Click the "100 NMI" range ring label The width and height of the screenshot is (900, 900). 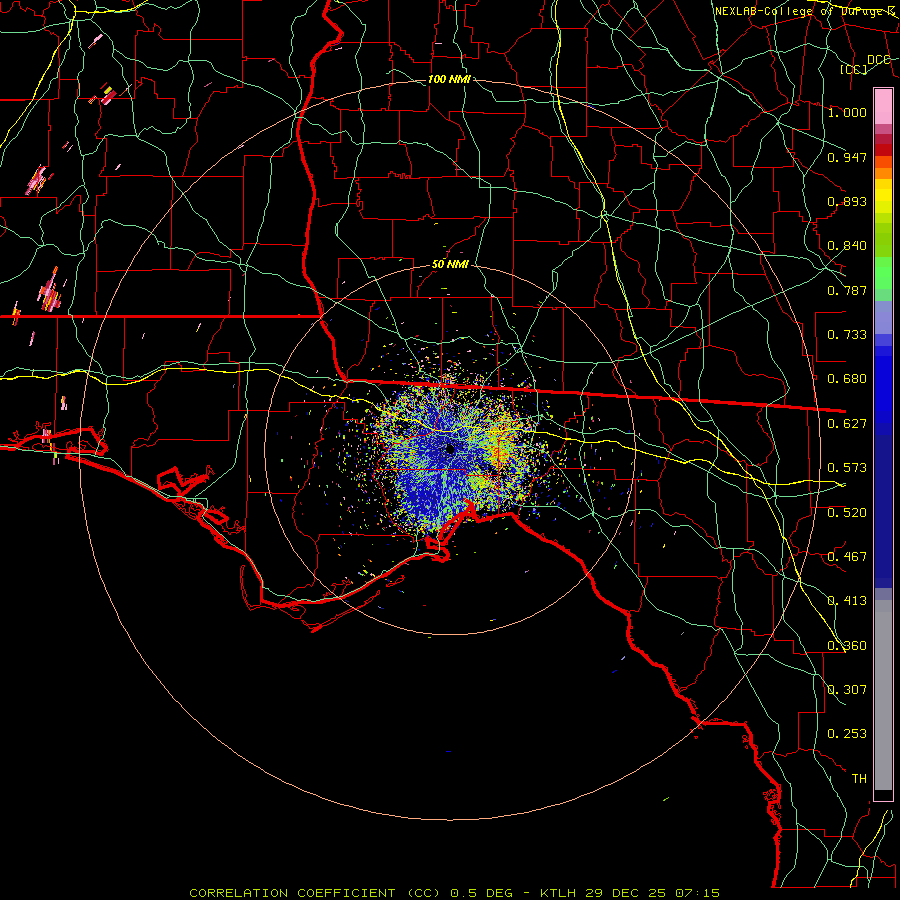tap(449, 79)
